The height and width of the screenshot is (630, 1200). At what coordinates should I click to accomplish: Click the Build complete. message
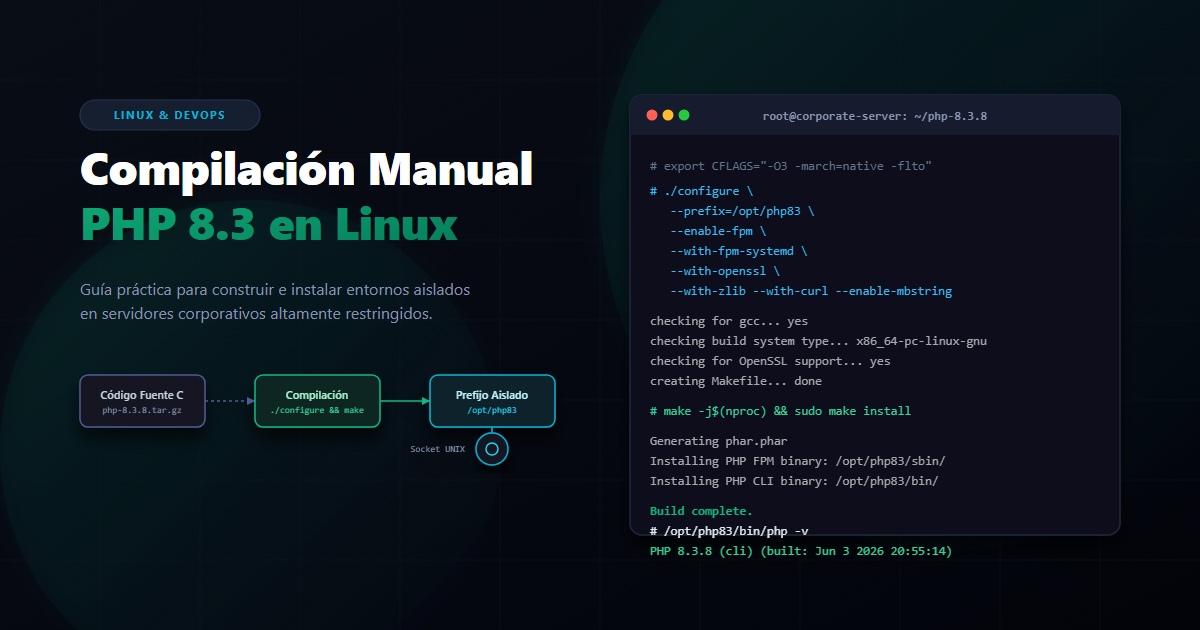(701, 511)
